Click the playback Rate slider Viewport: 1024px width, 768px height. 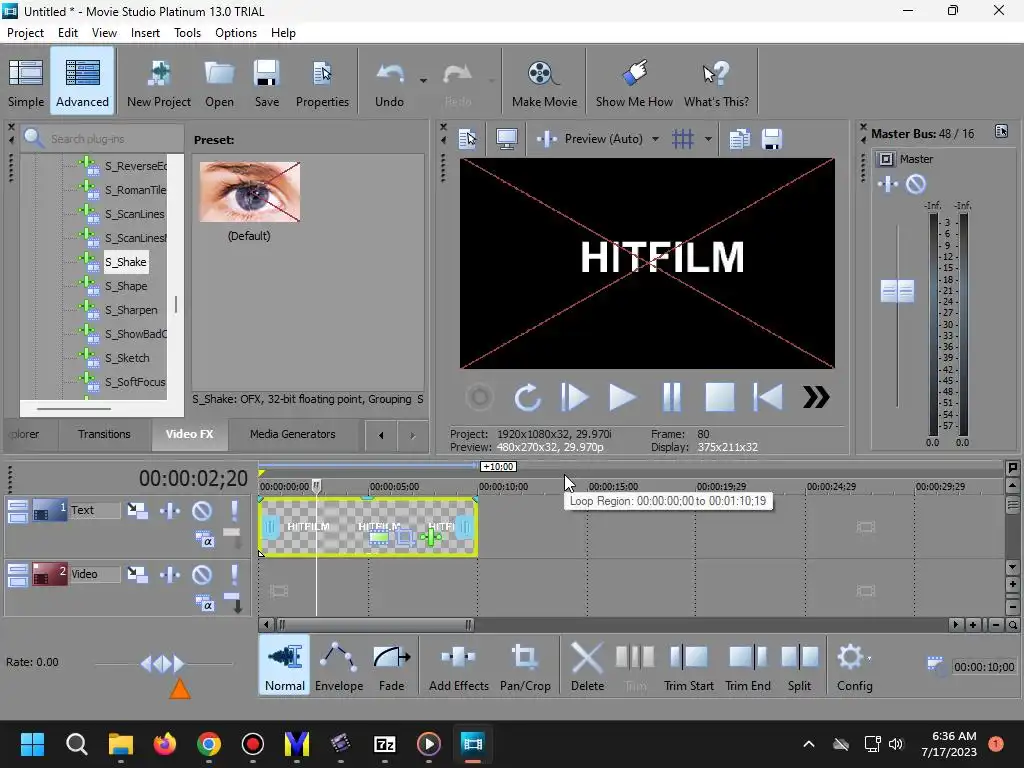(x=163, y=664)
